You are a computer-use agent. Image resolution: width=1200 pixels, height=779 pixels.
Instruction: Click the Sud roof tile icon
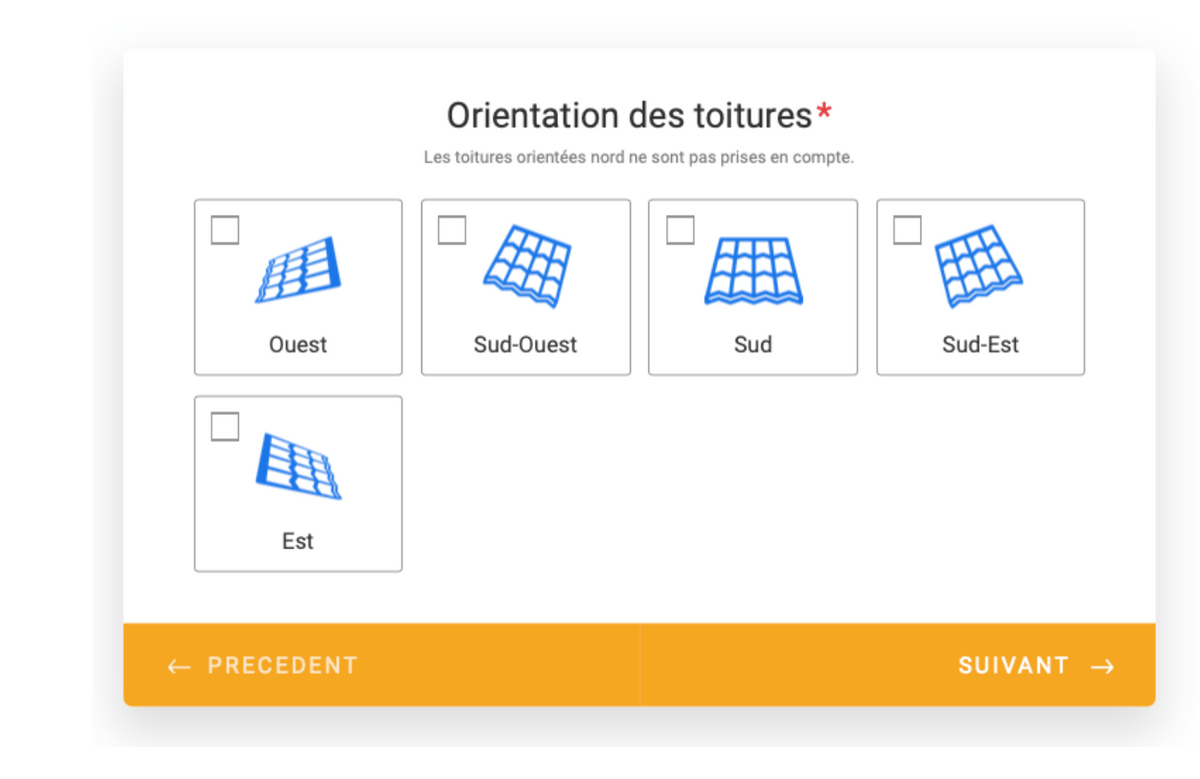(754, 271)
